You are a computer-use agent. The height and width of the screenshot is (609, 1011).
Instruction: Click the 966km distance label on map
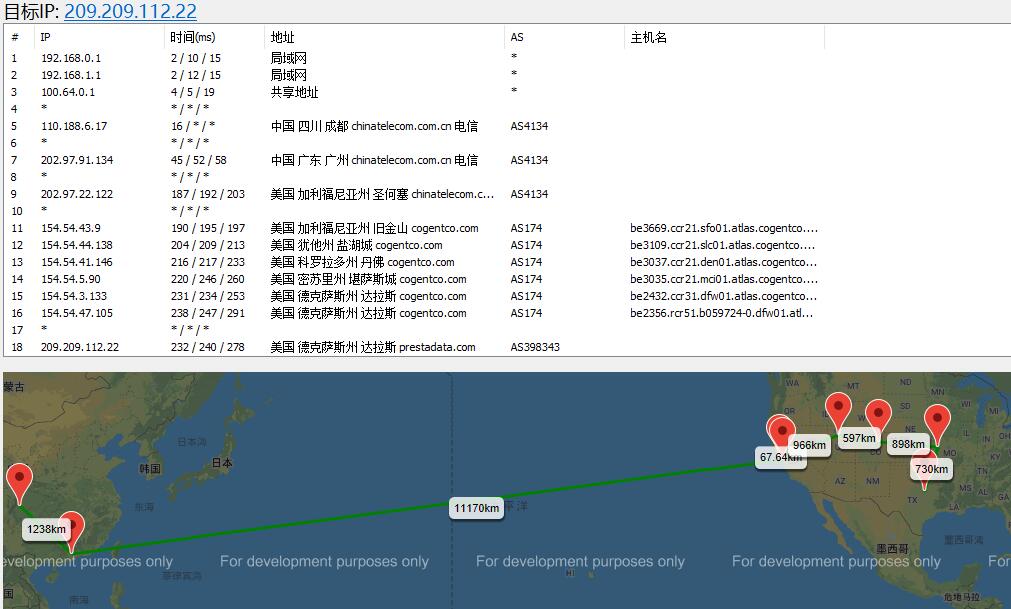pos(809,445)
